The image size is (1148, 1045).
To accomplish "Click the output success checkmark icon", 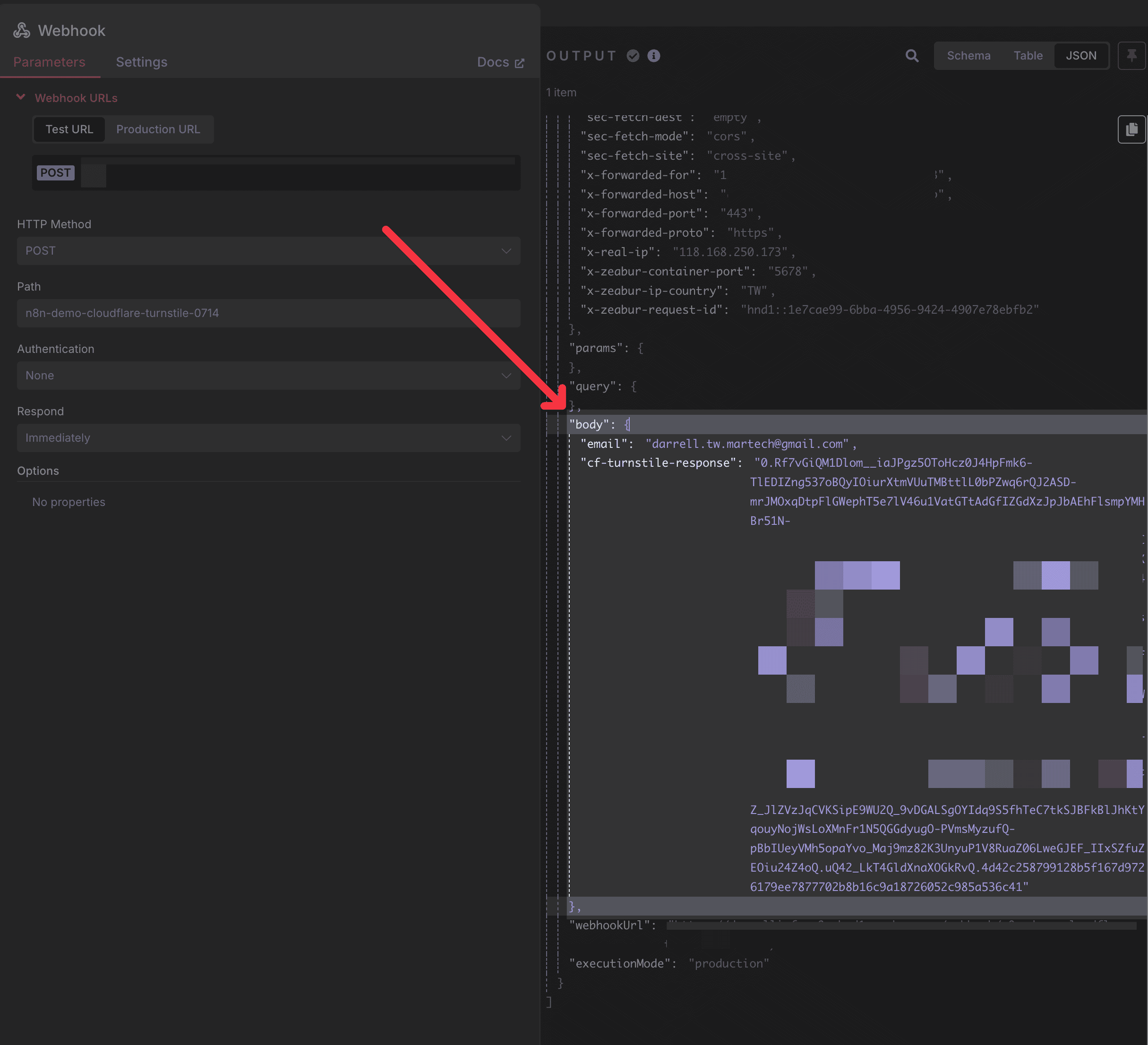I will (633, 56).
